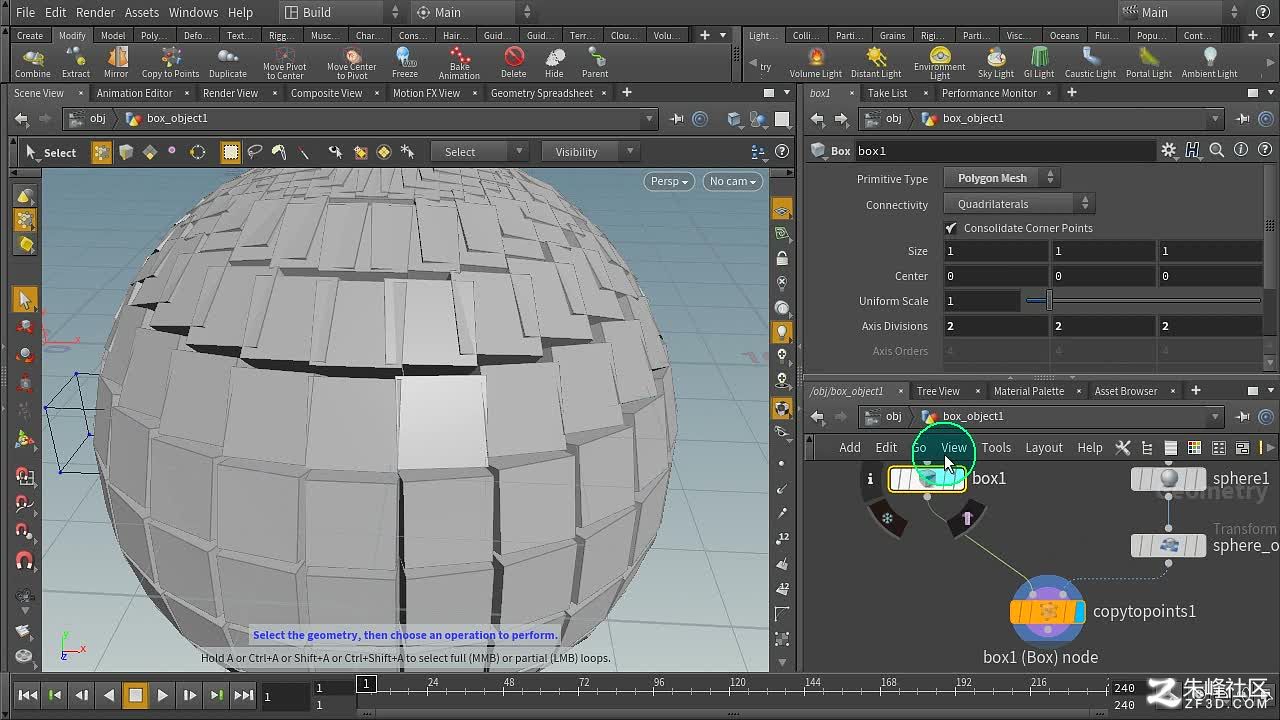Viewport: 1280px width, 720px height.
Task: Click the Freeze shelf tool
Action: point(405,62)
